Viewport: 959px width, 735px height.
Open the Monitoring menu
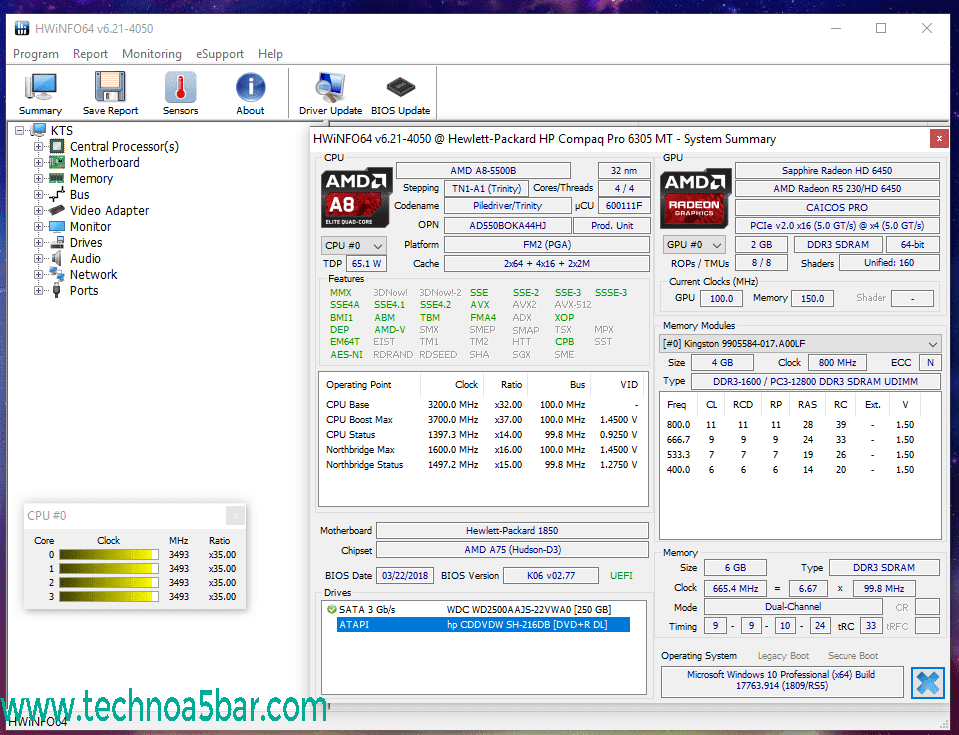[x=152, y=54]
